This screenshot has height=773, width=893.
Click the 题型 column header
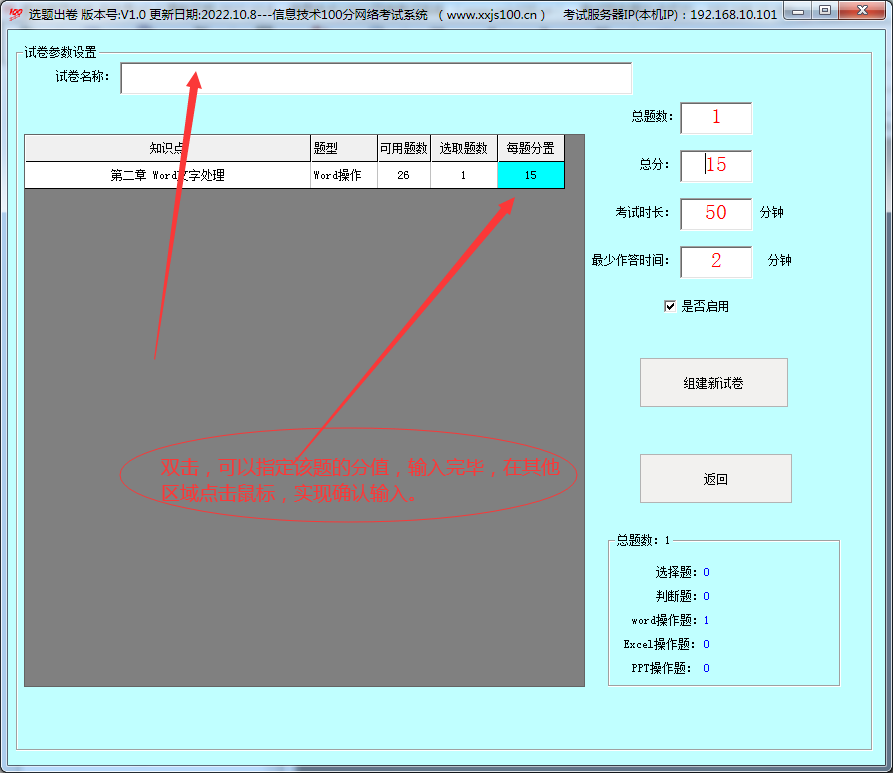pos(344,148)
